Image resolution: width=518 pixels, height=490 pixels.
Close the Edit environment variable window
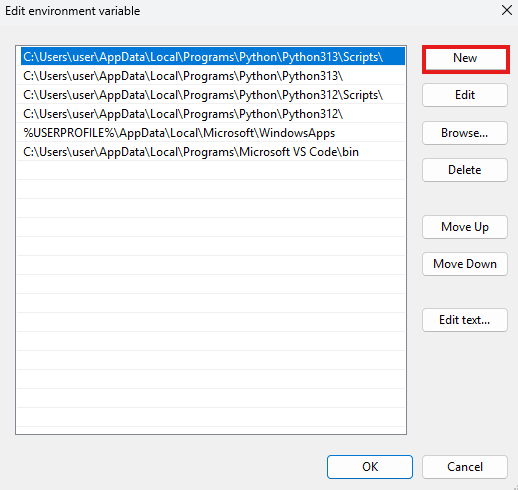tap(507, 10)
